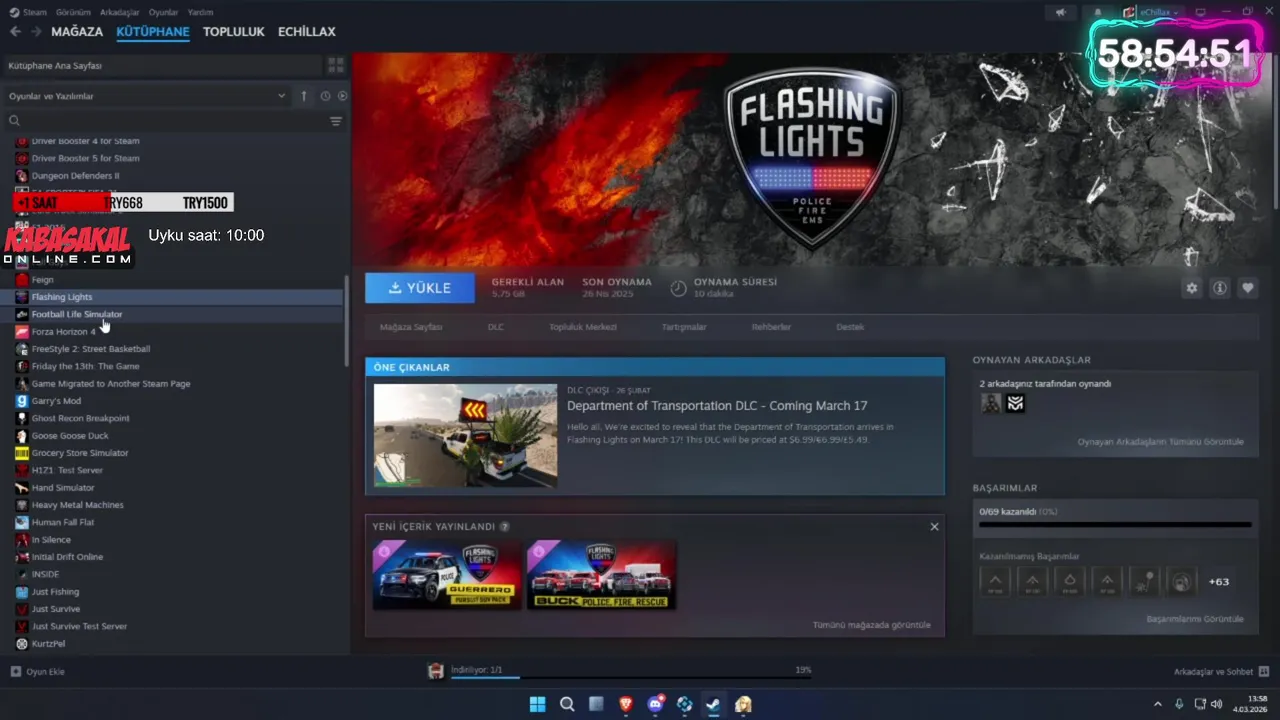Screen dimensions: 1280x720
Task: Select Forza Horizon 4 in library
Action: coord(64,332)
